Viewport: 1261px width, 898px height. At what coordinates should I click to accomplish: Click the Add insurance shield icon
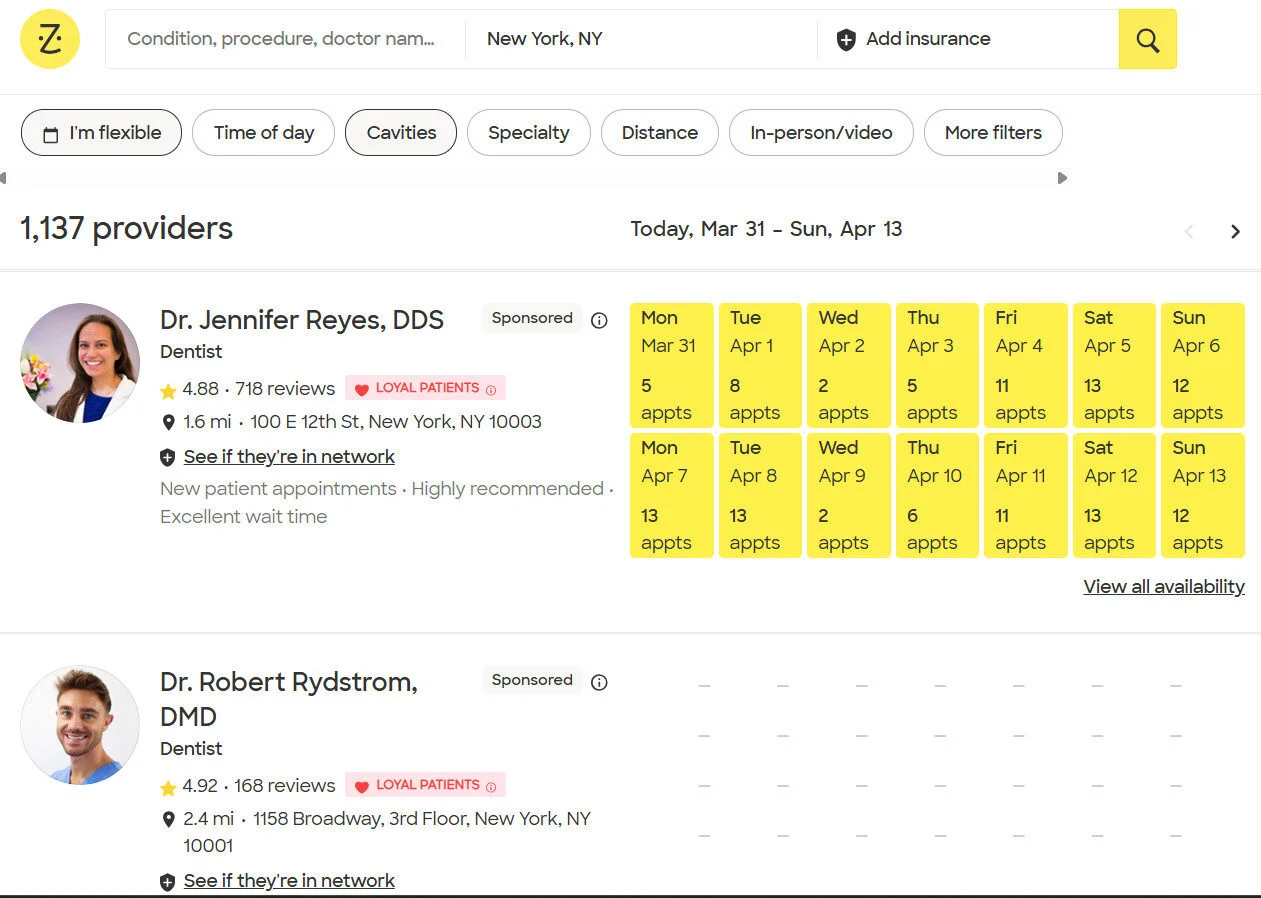pyautogui.click(x=846, y=40)
